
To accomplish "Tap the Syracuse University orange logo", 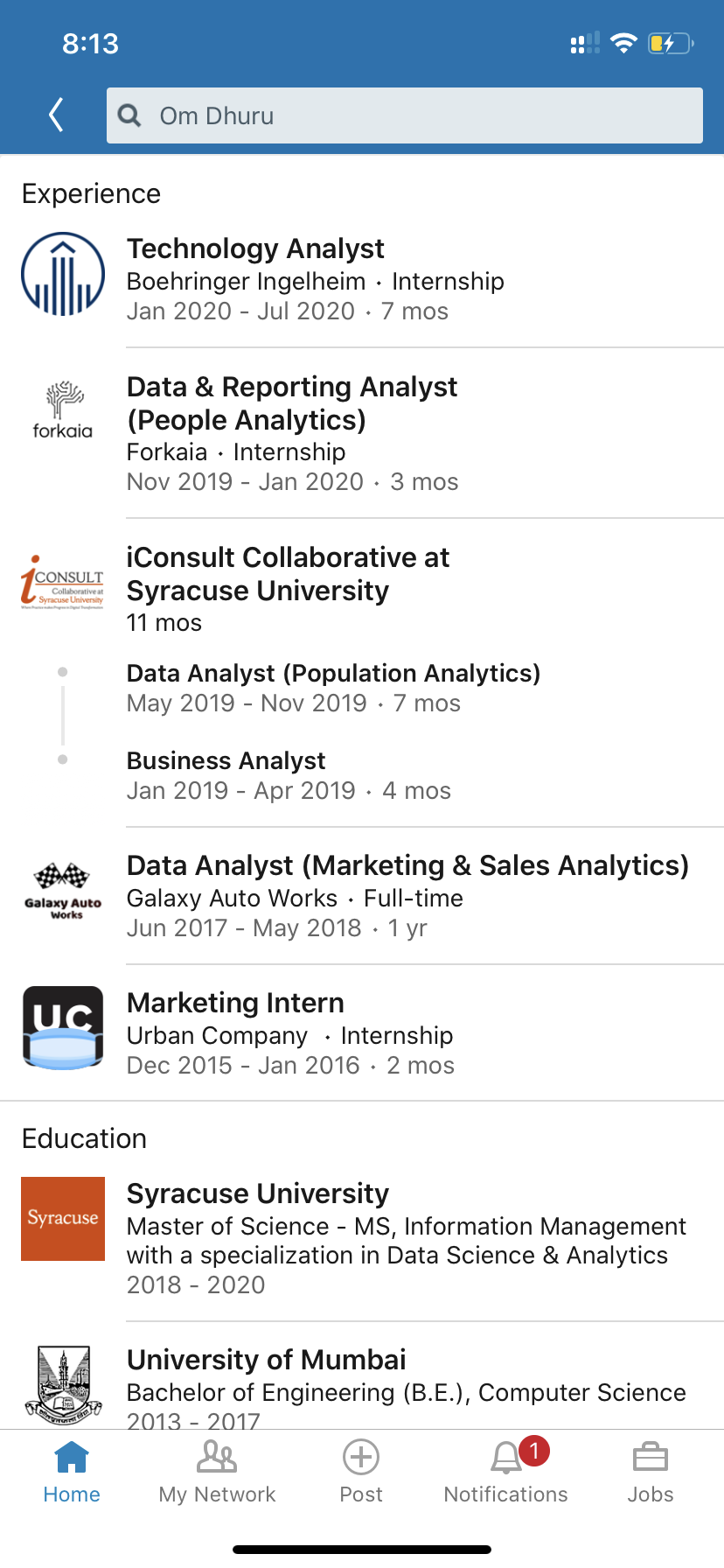I will click(63, 1218).
